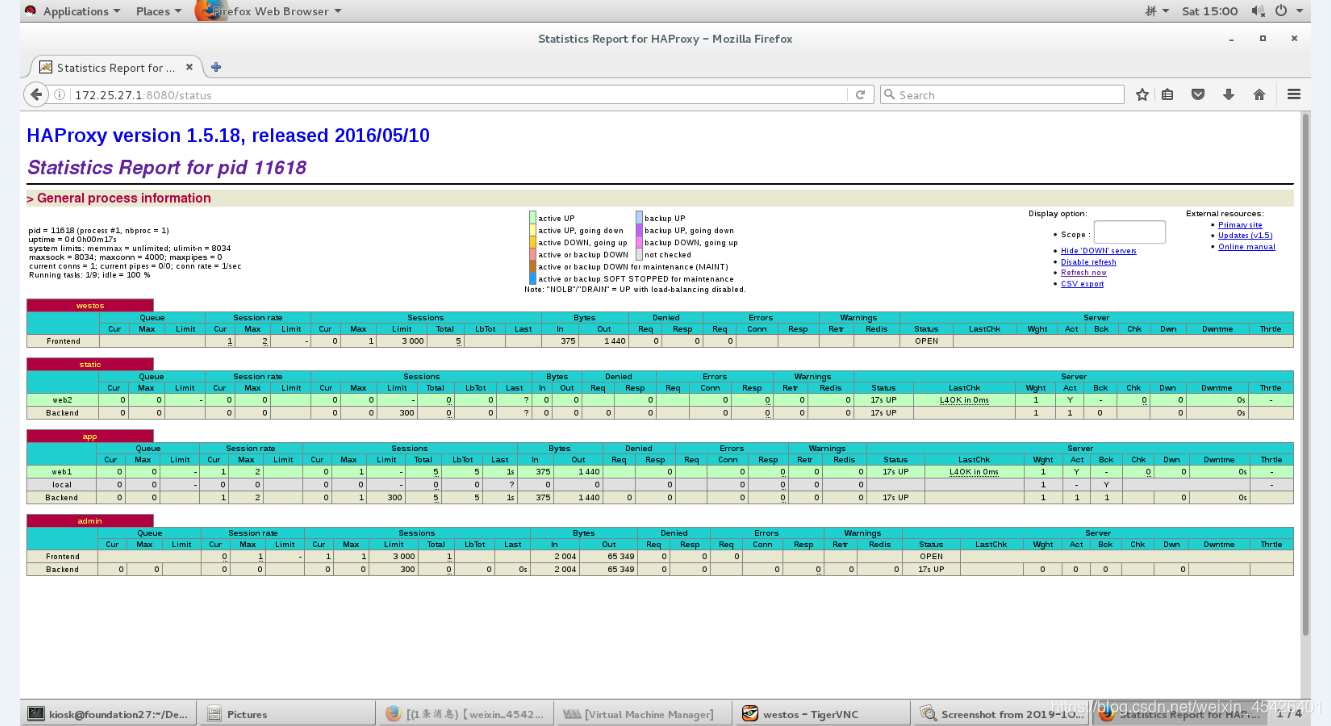This screenshot has height=726, width=1331.
Task: Open Firefox hamburger menu
Action: click(1294, 94)
